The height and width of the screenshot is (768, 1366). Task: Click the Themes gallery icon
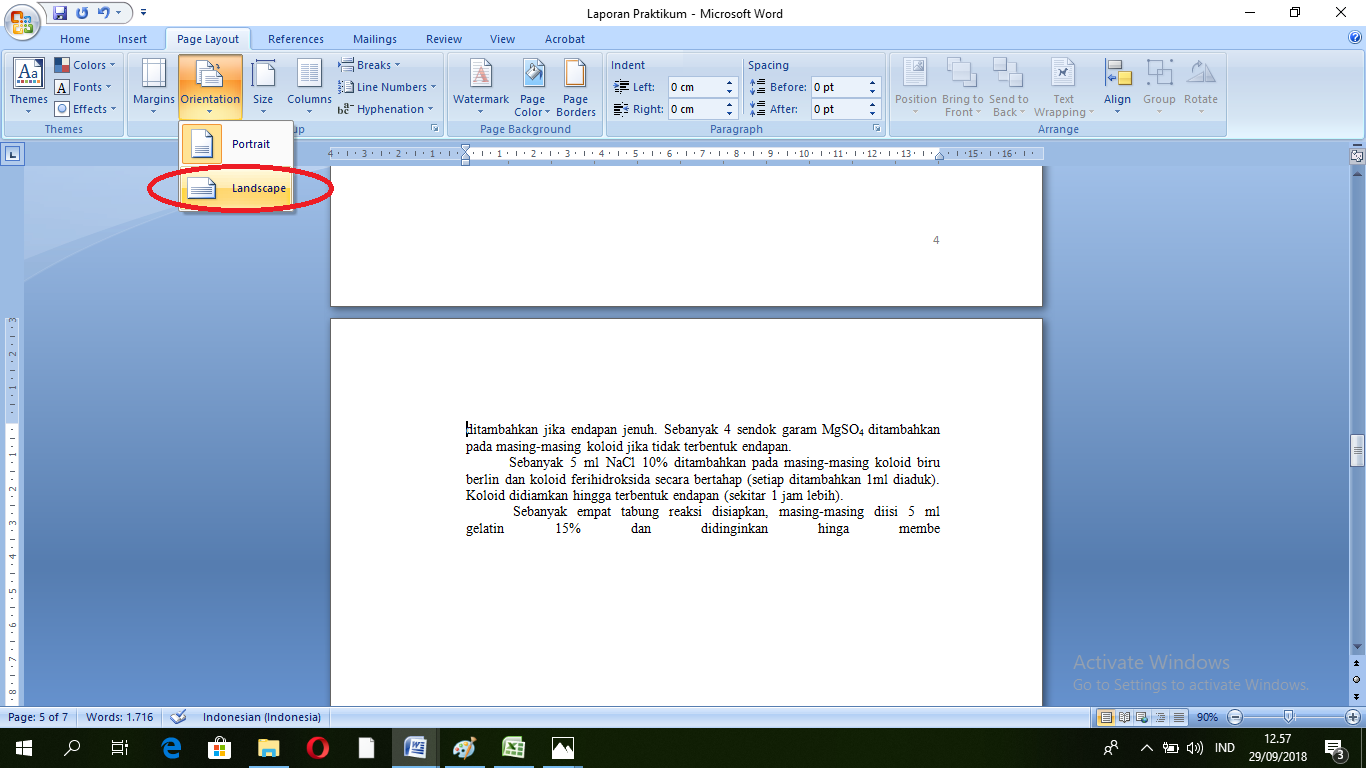(x=28, y=85)
